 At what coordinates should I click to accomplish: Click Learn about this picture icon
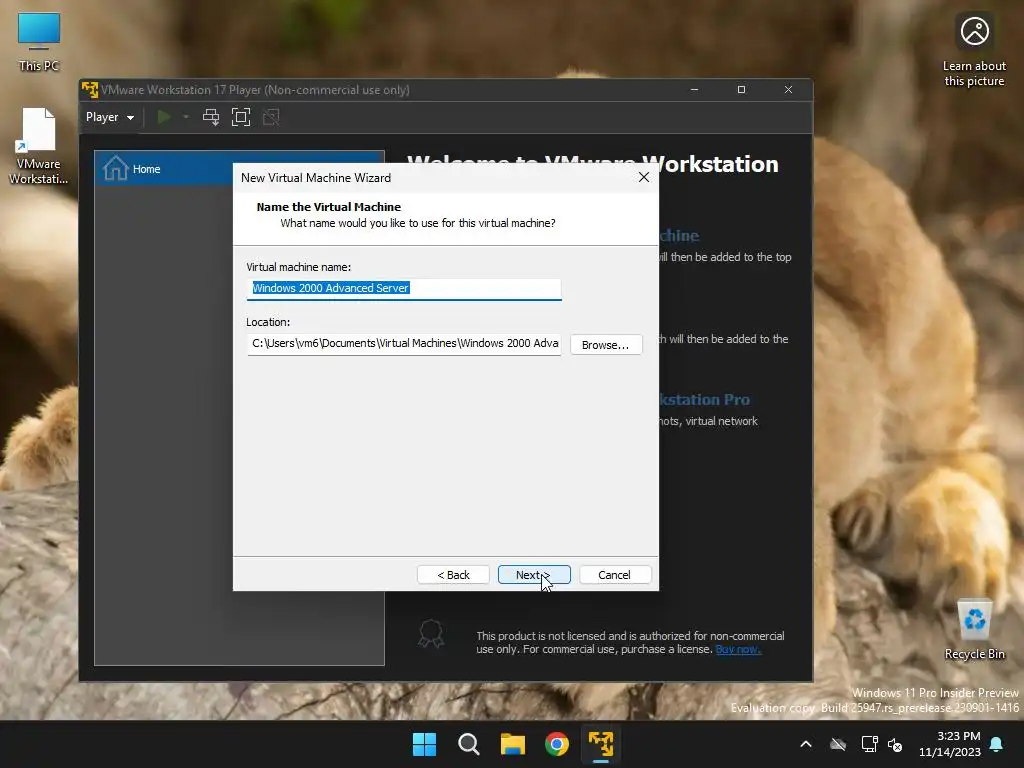point(974,51)
